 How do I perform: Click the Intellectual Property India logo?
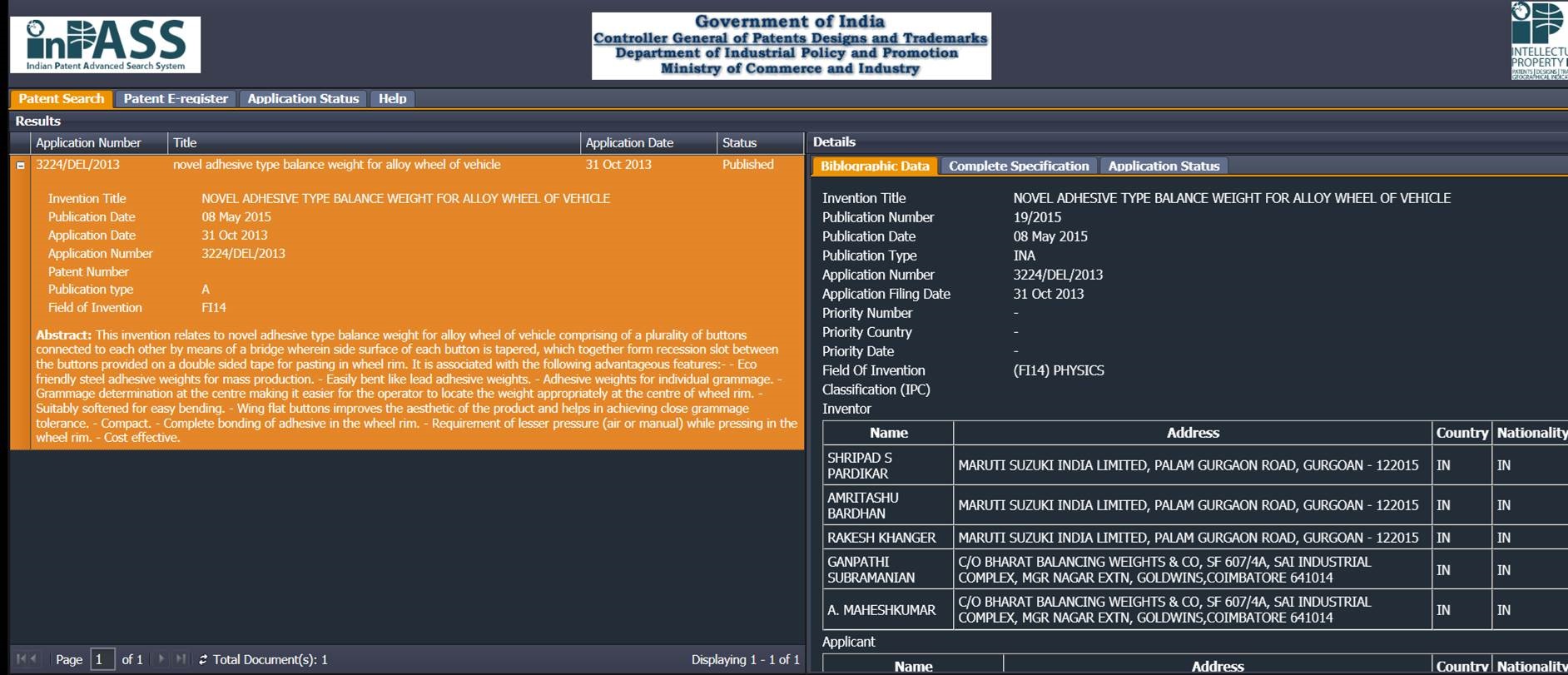point(1539,42)
